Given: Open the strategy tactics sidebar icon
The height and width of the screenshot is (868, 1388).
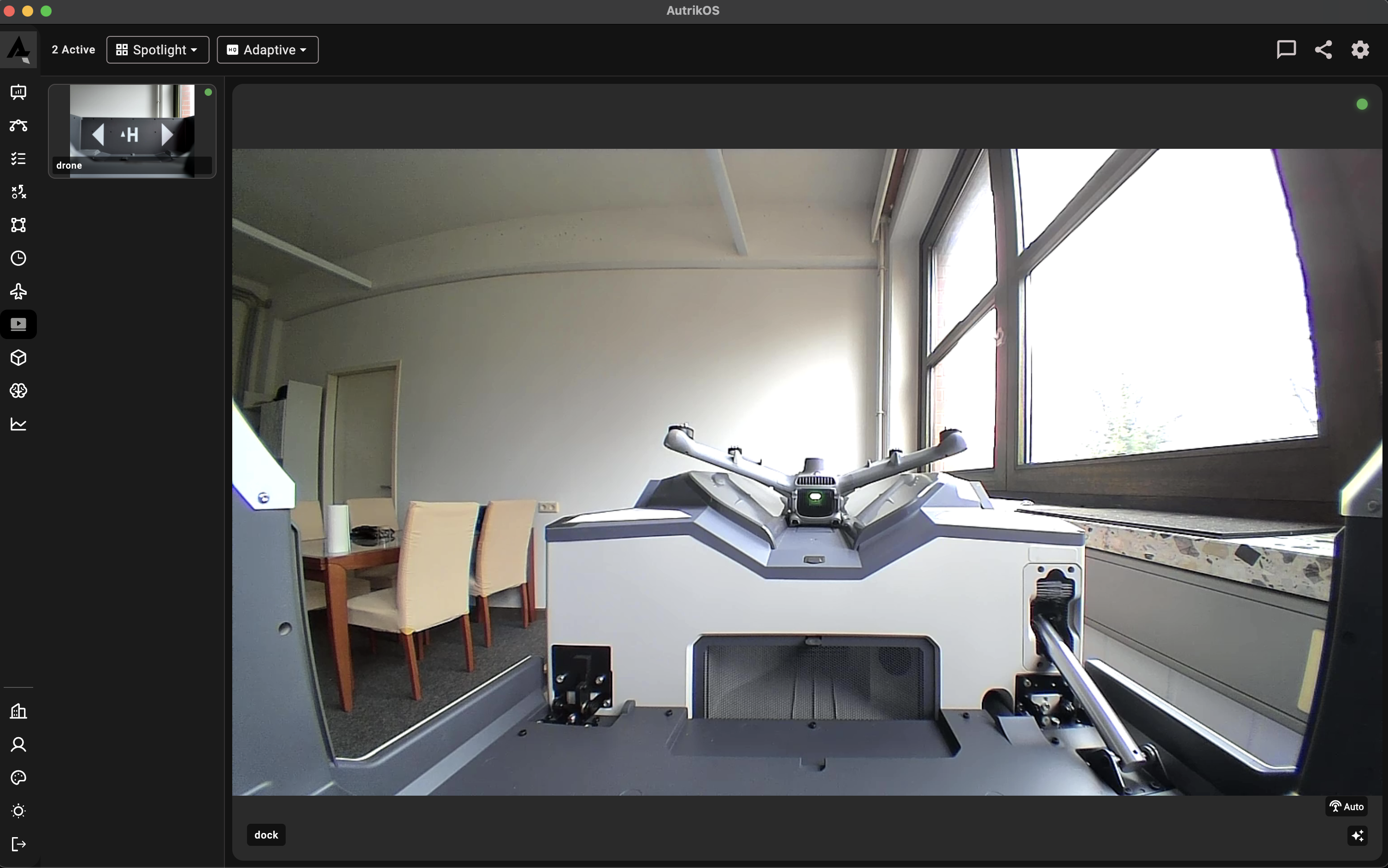Looking at the screenshot, I should 18,192.
